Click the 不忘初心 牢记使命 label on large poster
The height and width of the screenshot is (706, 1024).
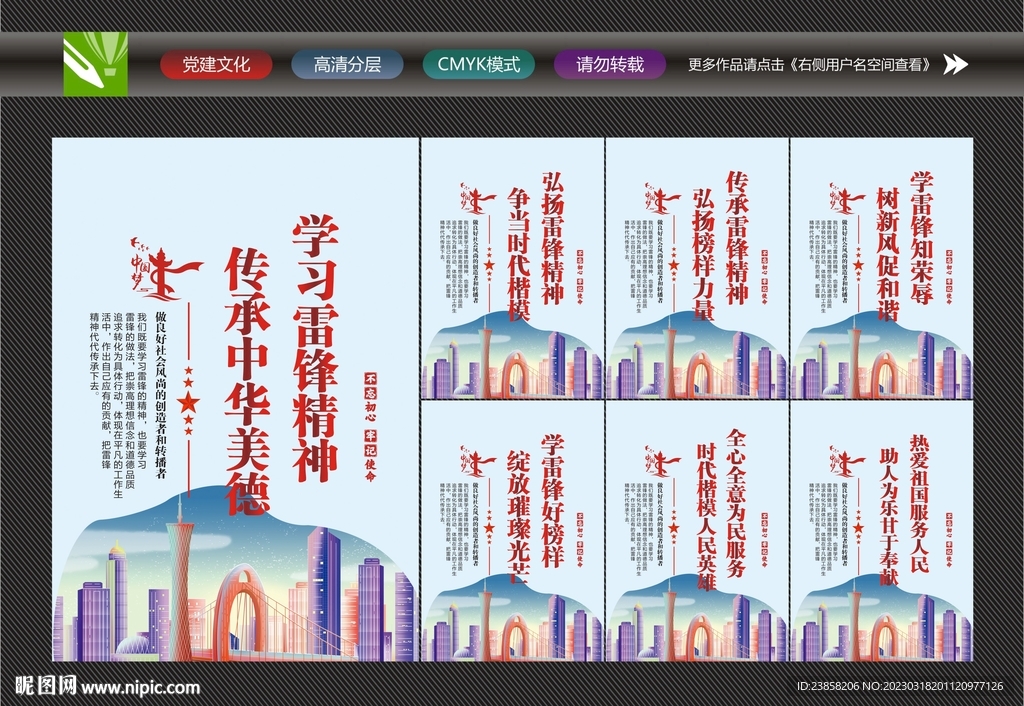tap(370, 427)
